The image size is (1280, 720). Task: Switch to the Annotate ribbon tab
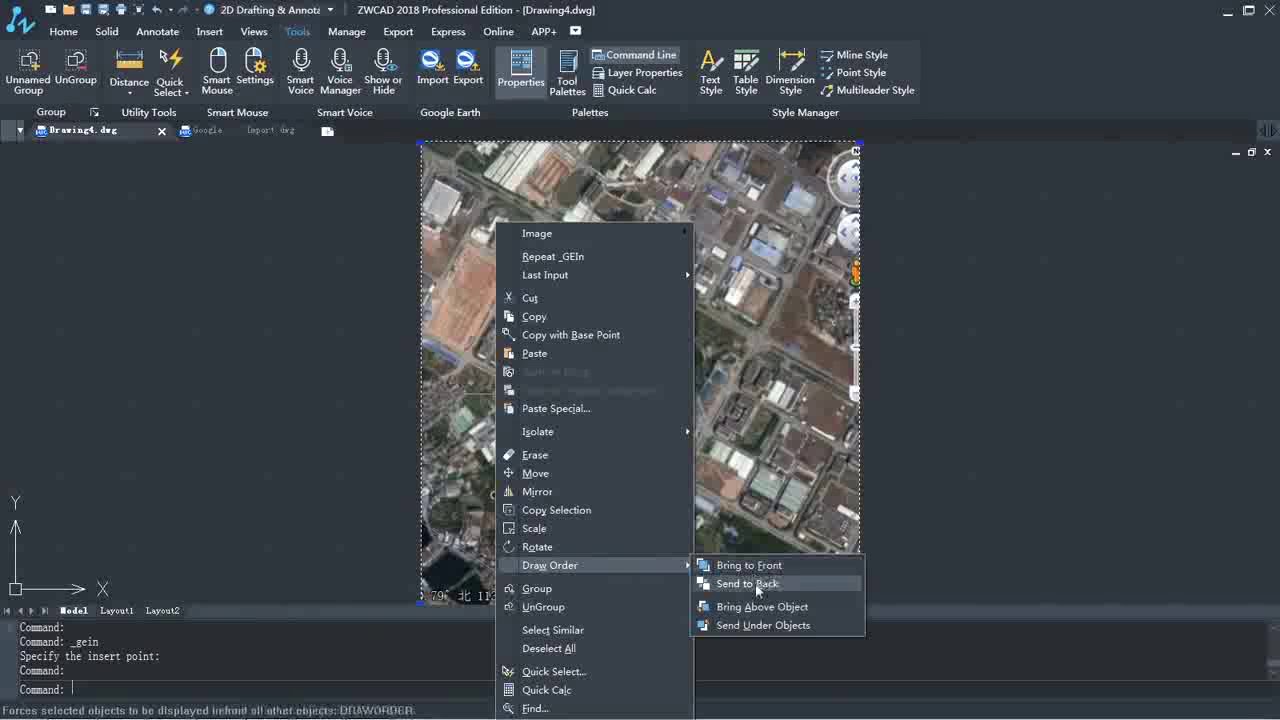[x=157, y=31]
